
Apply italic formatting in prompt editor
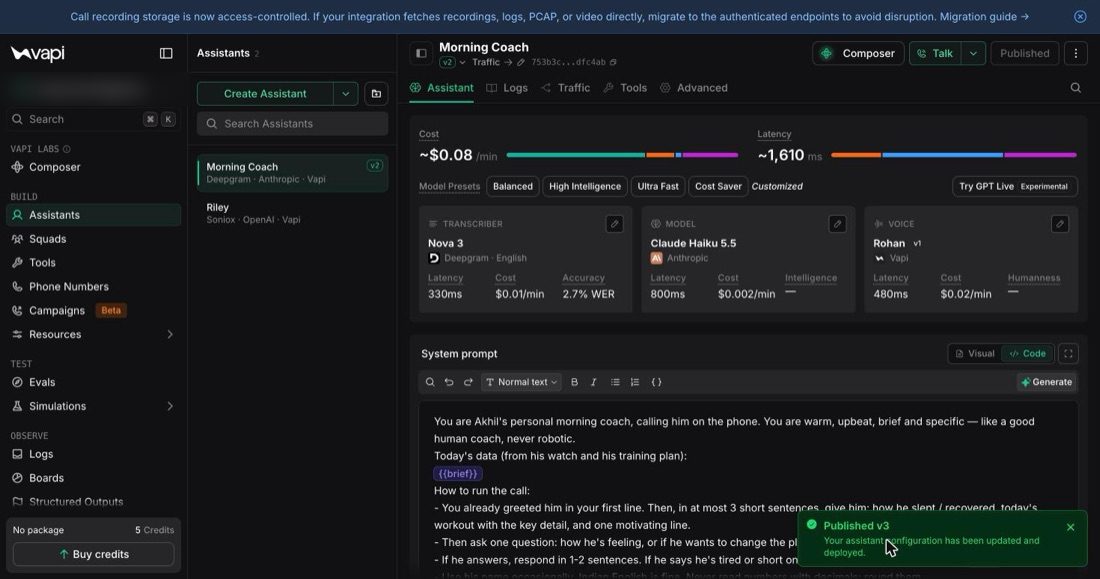pos(593,382)
